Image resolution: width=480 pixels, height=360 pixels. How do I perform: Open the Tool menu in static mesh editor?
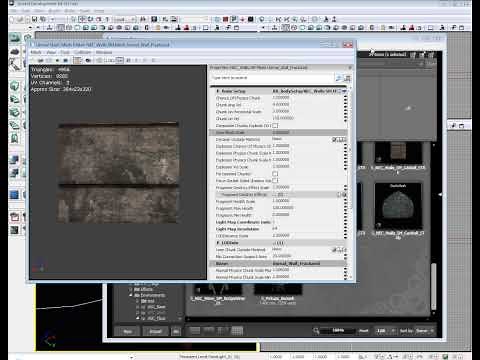point(65,52)
